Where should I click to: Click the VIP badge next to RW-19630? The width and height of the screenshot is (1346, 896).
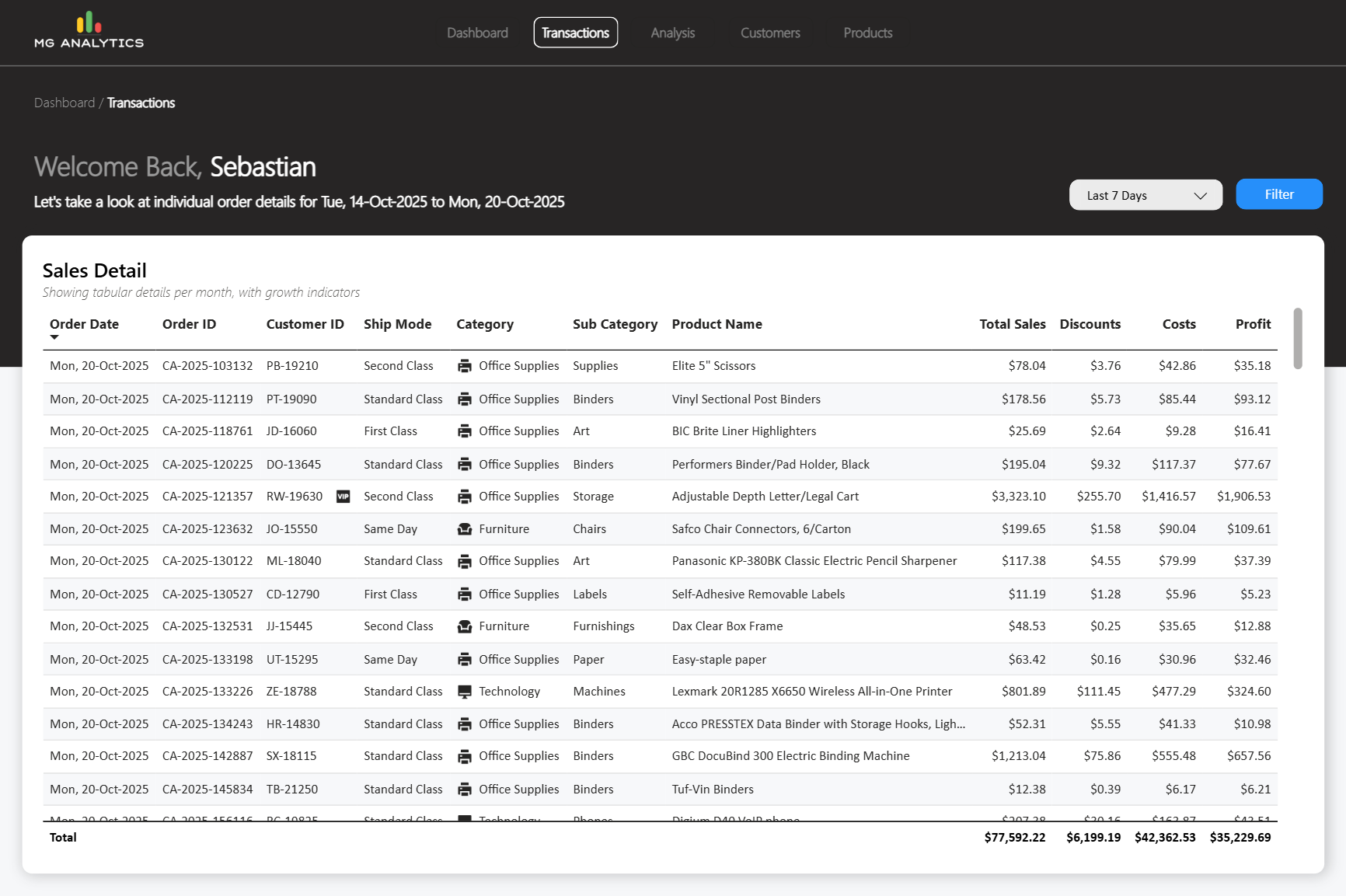coord(343,497)
